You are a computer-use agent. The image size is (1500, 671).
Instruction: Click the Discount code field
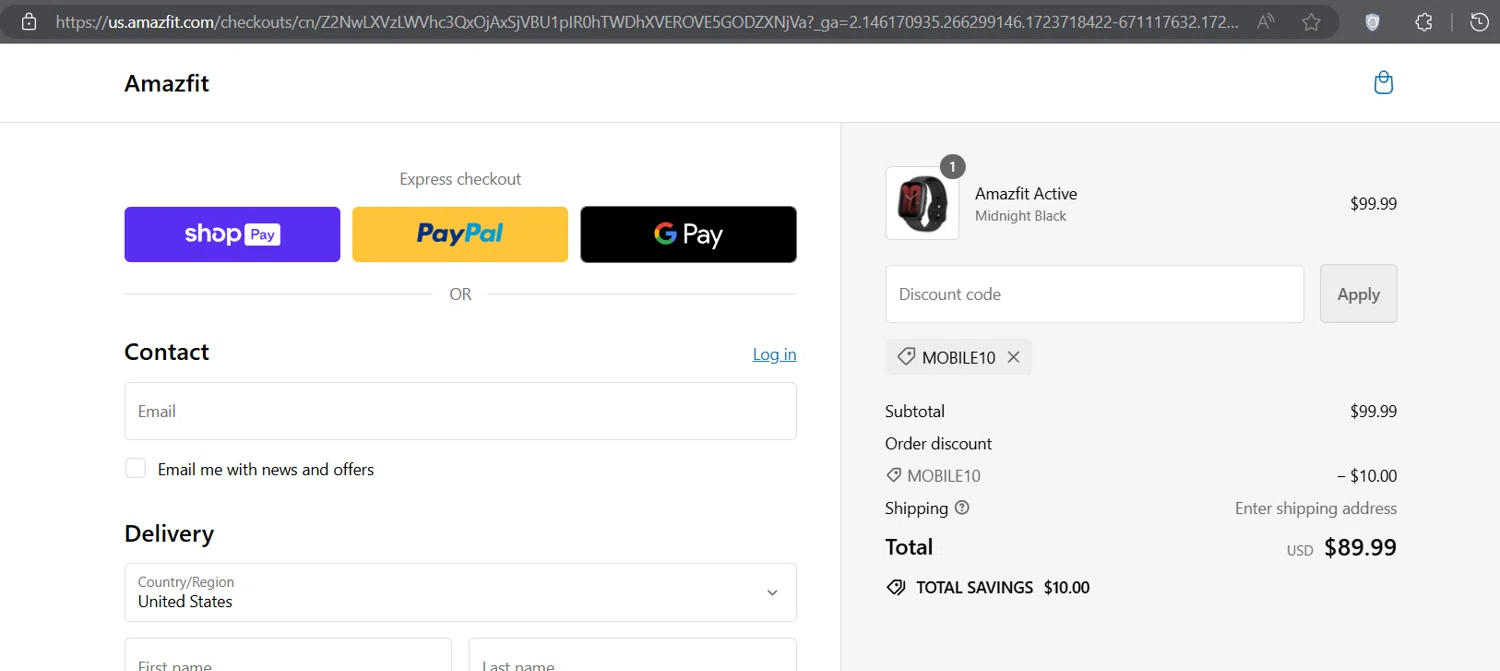(1094, 294)
